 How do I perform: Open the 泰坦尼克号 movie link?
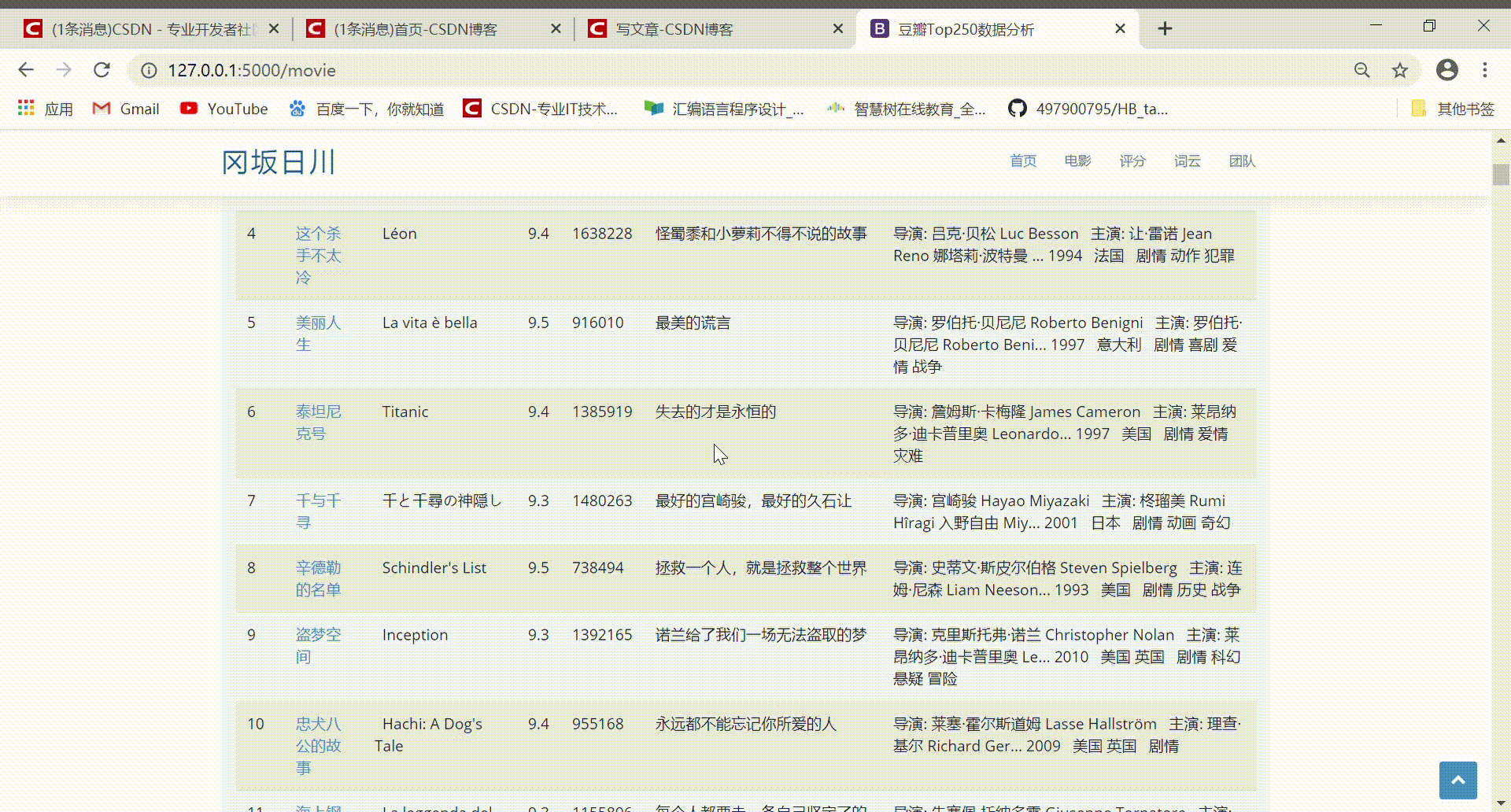click(318, 423)
